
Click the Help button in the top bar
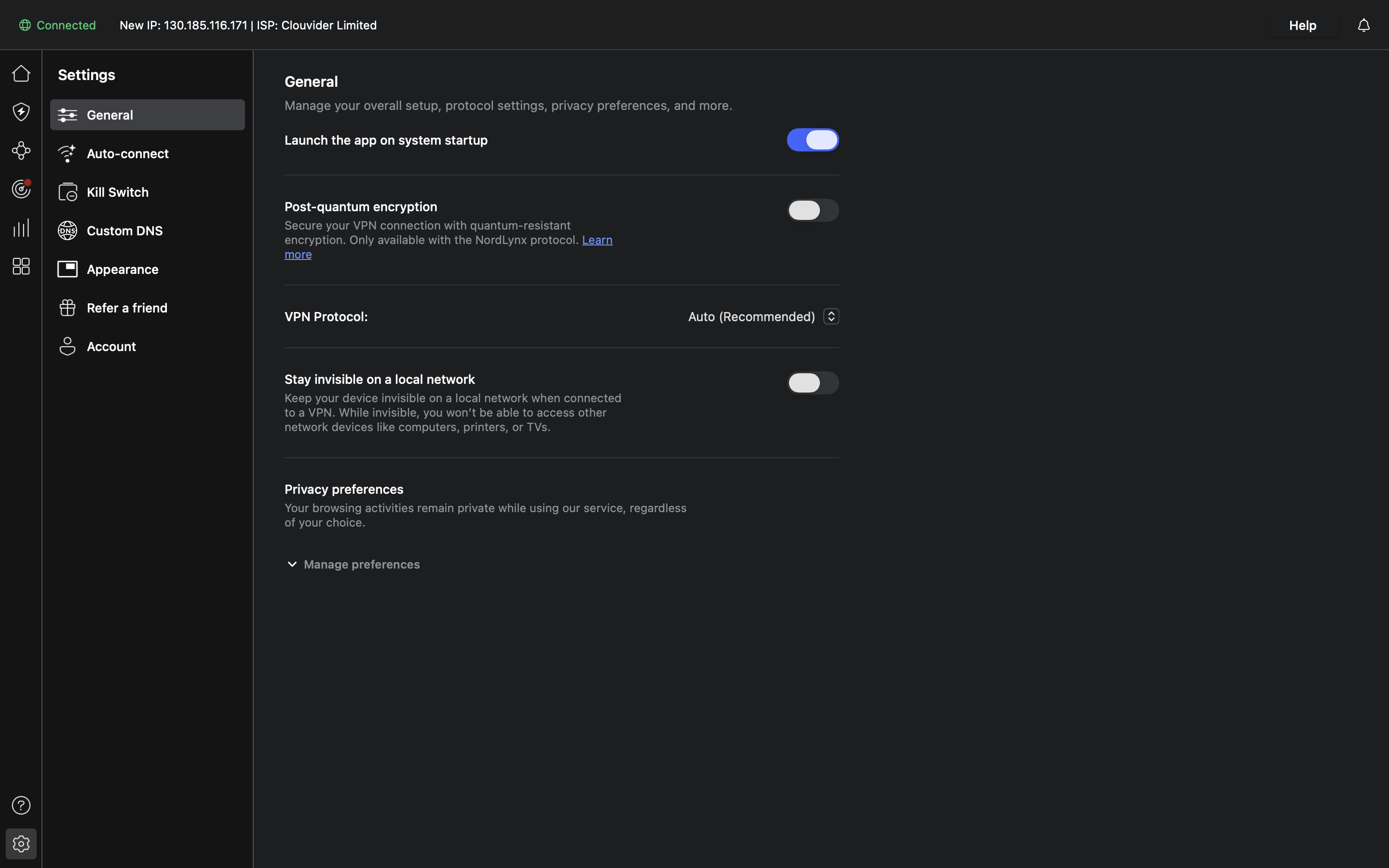(1302, 25)
